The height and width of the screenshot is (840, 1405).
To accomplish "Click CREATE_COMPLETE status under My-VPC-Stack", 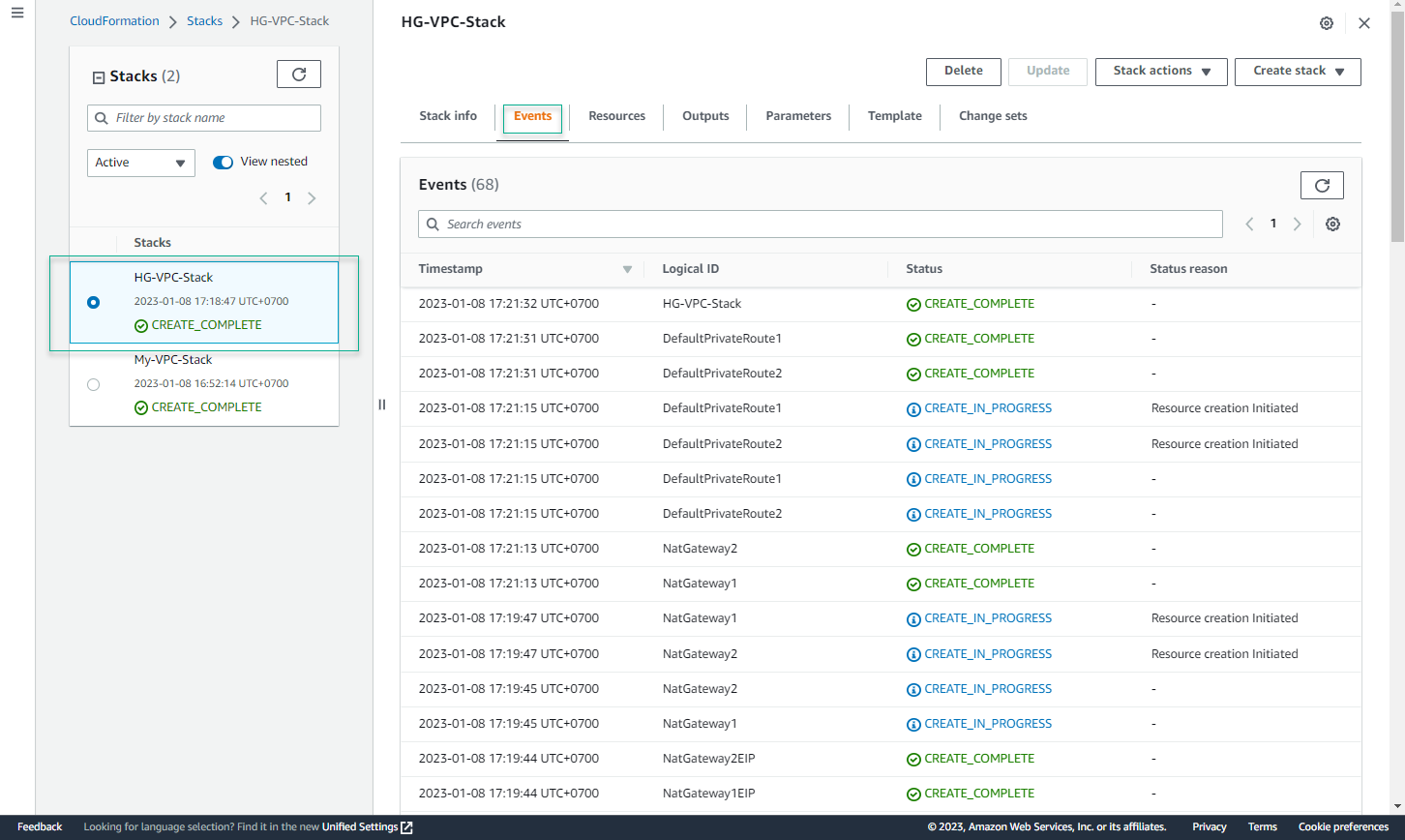I will click(x=198, y=407).
